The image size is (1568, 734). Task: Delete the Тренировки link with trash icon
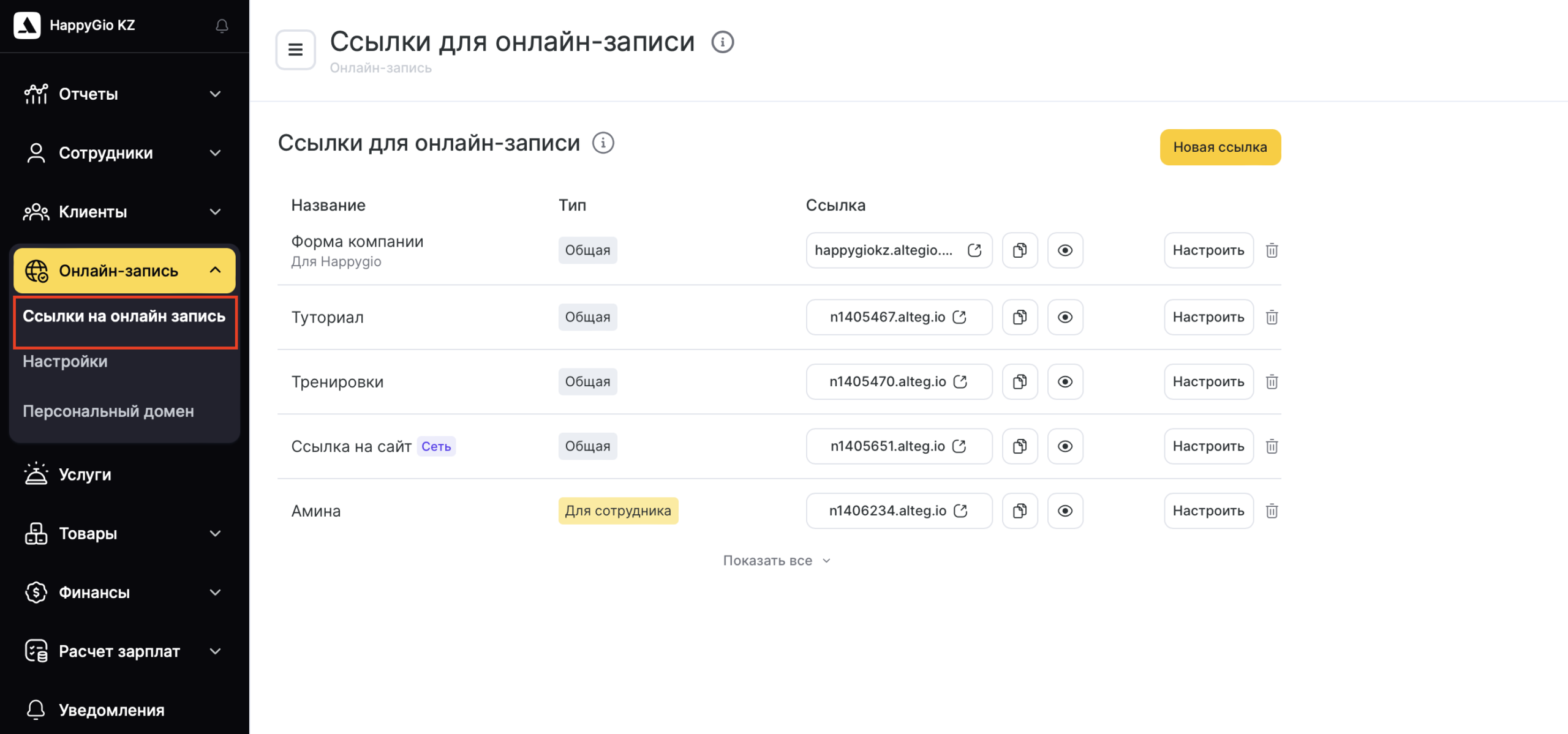[x=1272, y=382]
